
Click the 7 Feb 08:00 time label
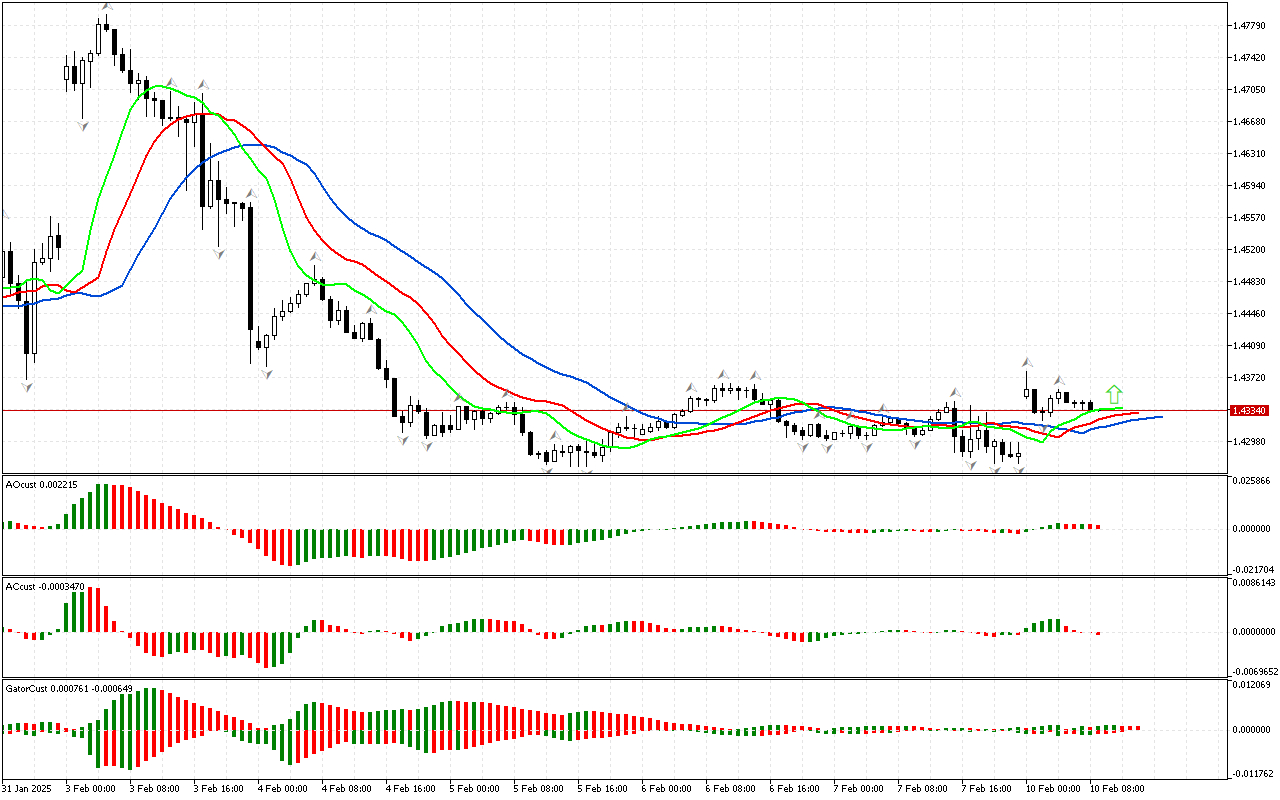coord(922,789)
